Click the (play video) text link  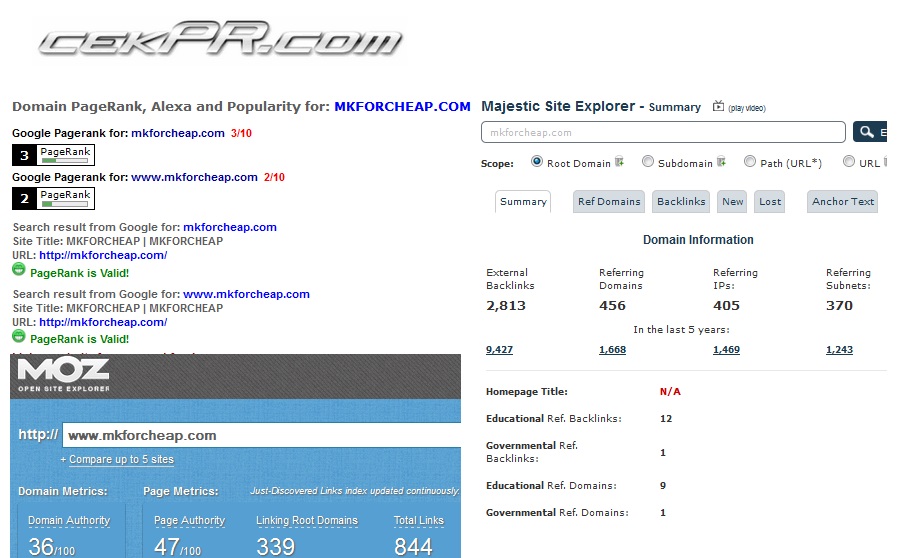click(x=747, y=108)
